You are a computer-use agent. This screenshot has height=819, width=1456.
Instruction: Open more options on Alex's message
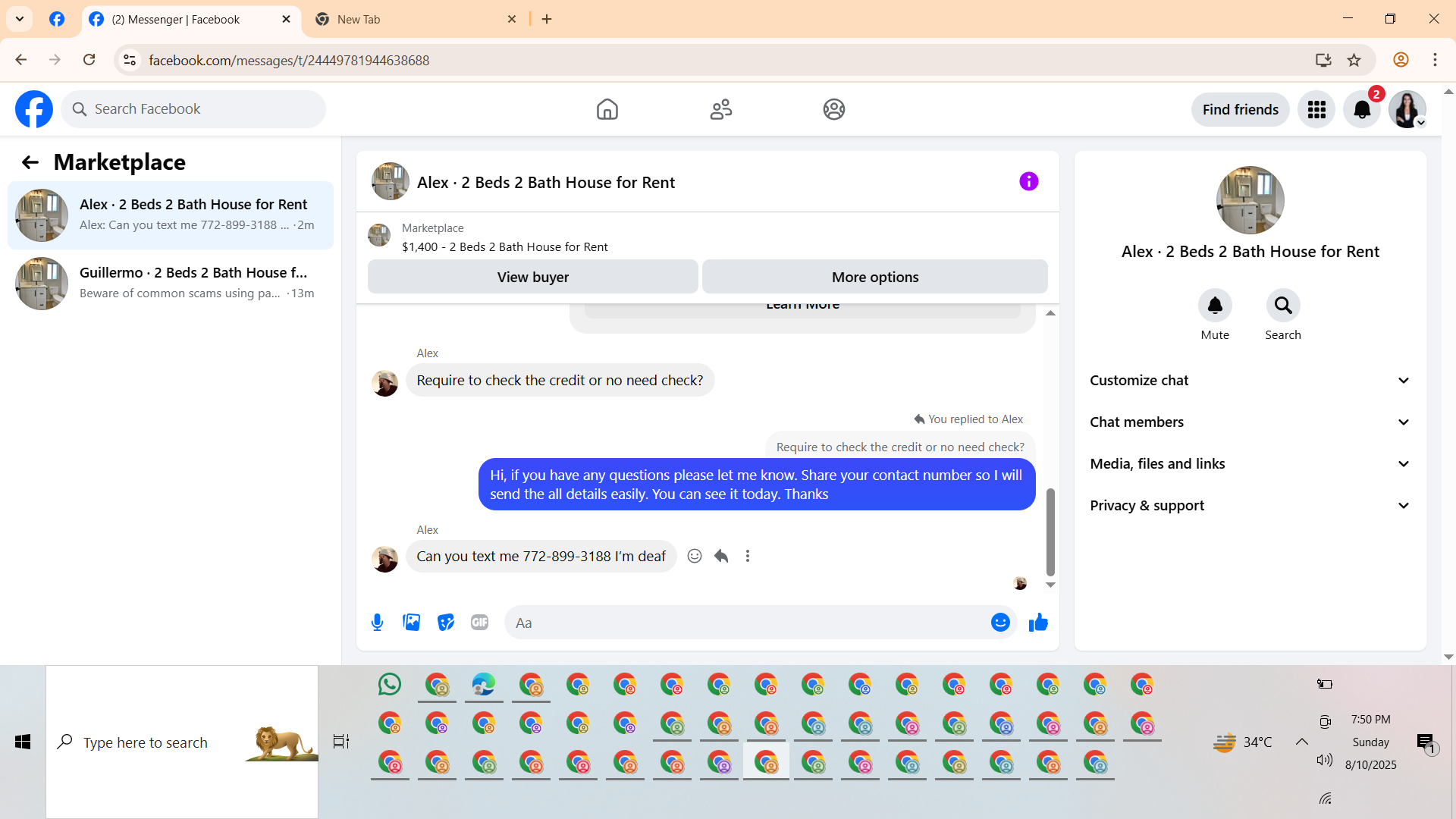(x=748, y=556)
